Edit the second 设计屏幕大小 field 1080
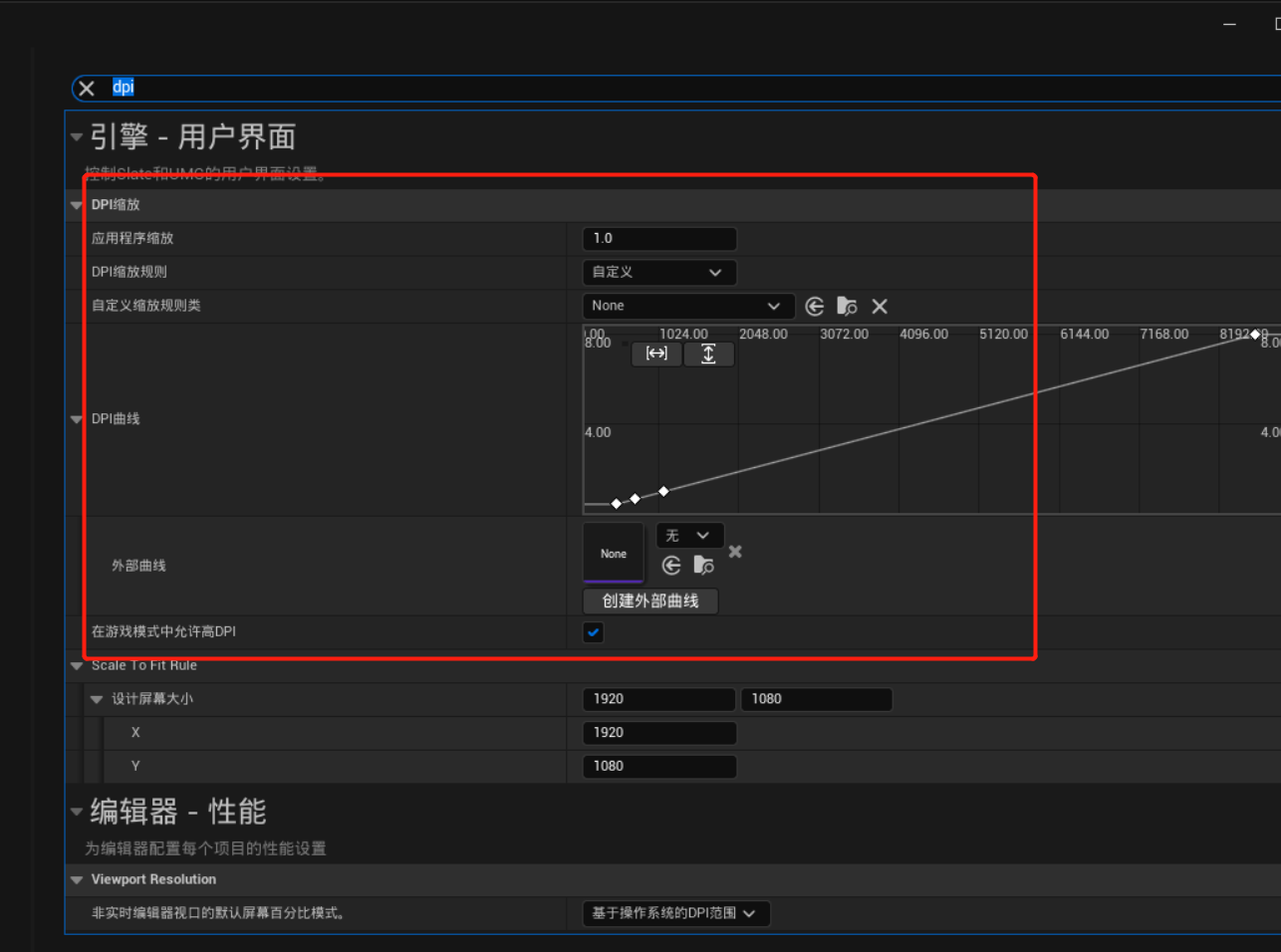Screen dimensions: 1281x952 pos(817,699)
